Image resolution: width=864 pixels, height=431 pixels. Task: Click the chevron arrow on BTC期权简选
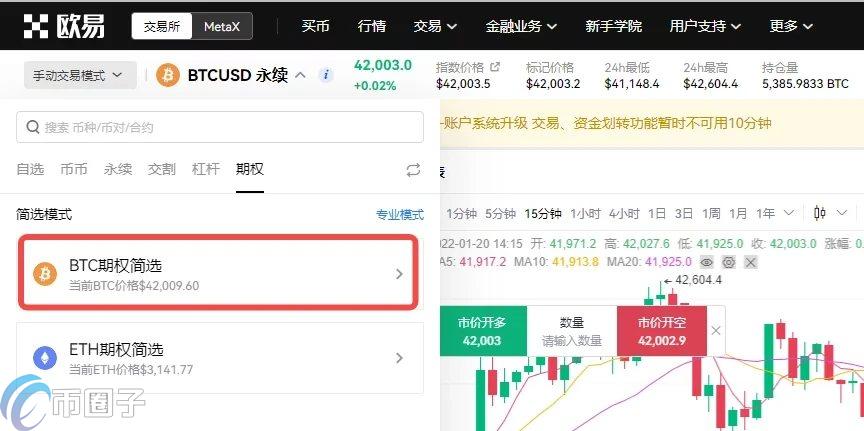(400, 274)
